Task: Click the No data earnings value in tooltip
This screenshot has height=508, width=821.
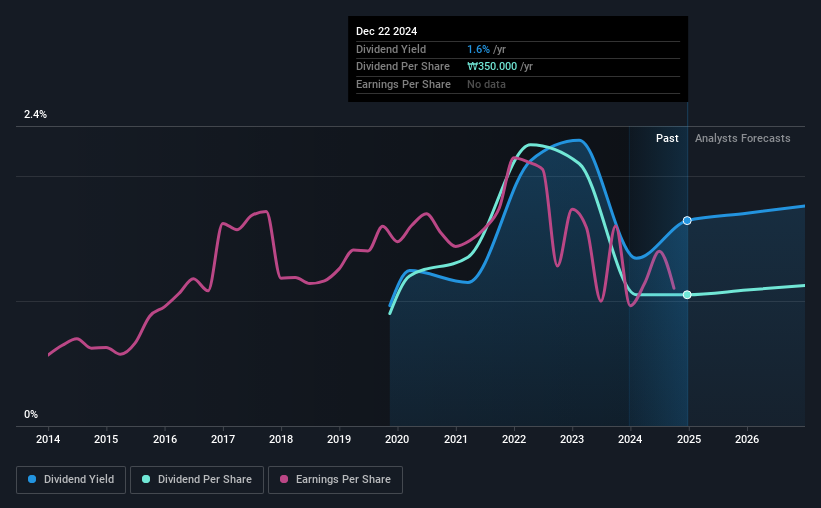Action: (x=486, y=84)
